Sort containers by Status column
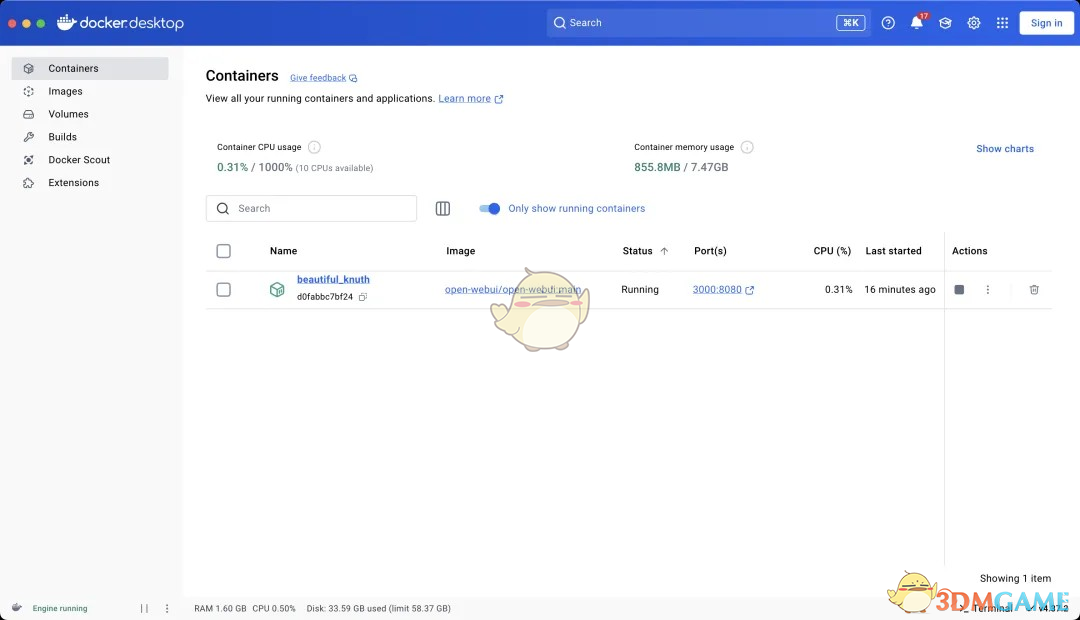The height and width of the screenshot is (620, 1080). click(x=640, y=251)
